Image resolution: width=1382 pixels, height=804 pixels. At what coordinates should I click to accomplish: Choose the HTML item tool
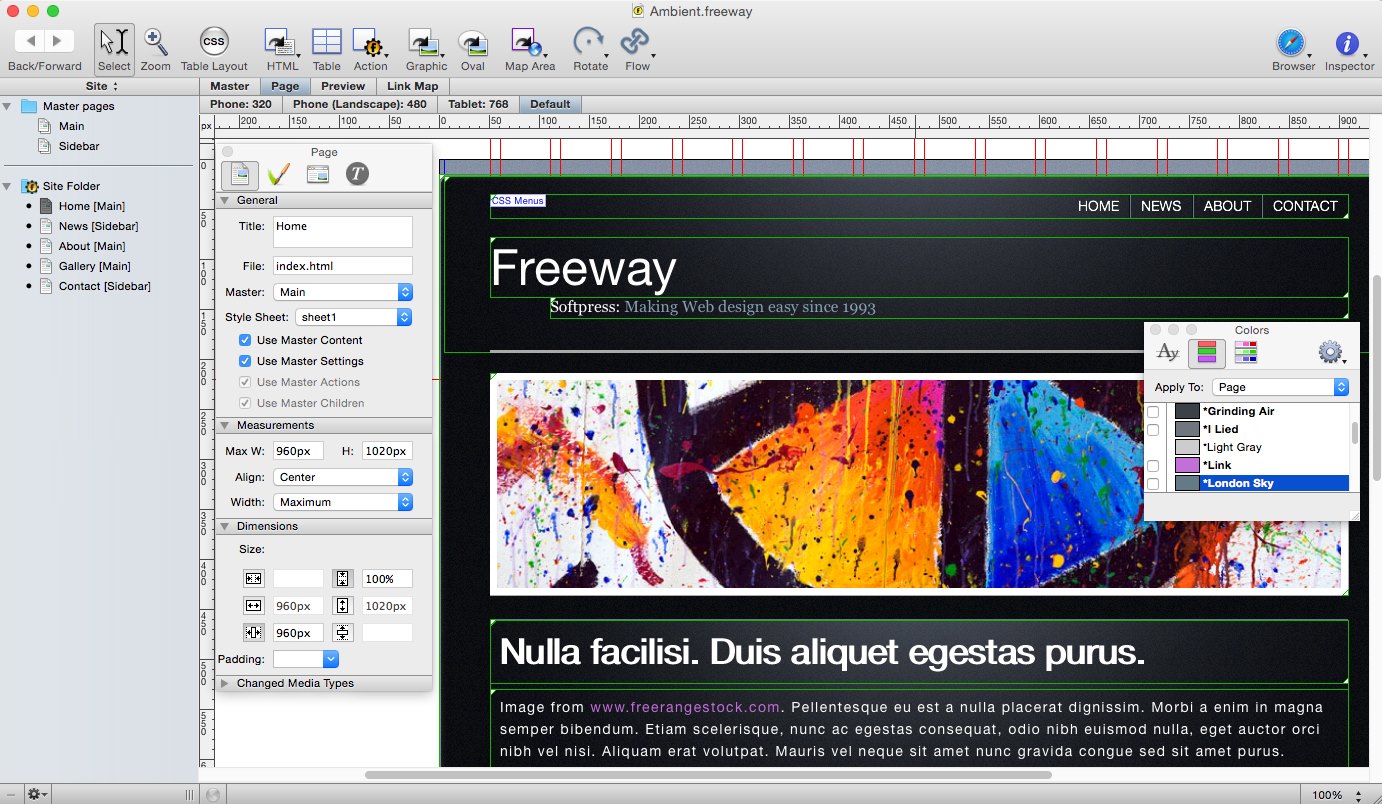[x=279, y=43]
